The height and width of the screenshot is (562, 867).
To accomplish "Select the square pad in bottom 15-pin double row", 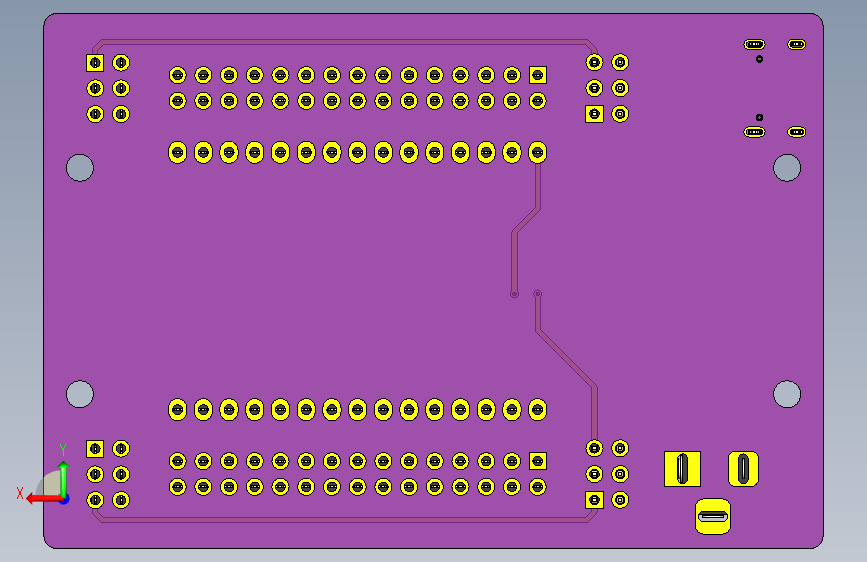I will tap(538, 461).
